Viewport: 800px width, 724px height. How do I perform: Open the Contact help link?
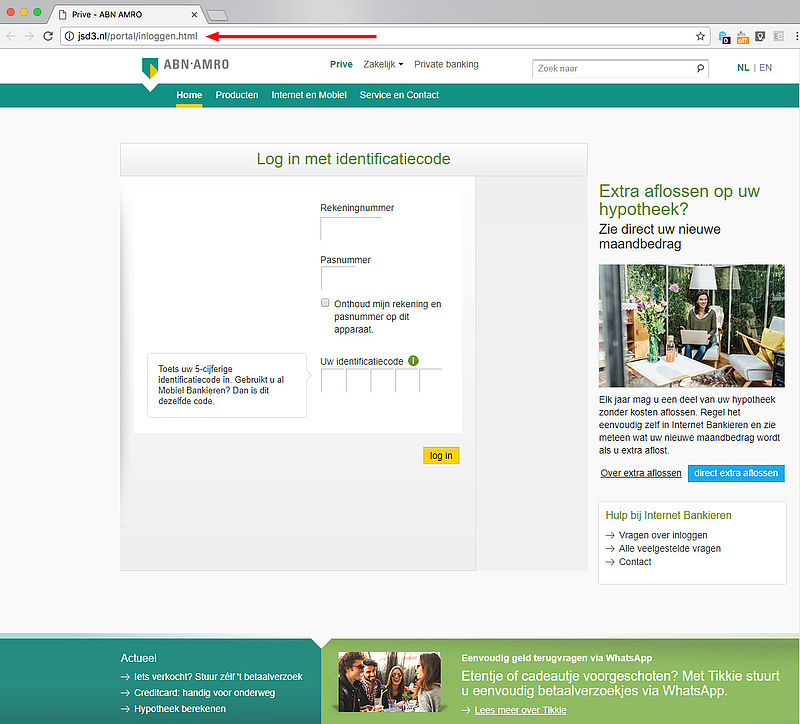pos(635,562)
